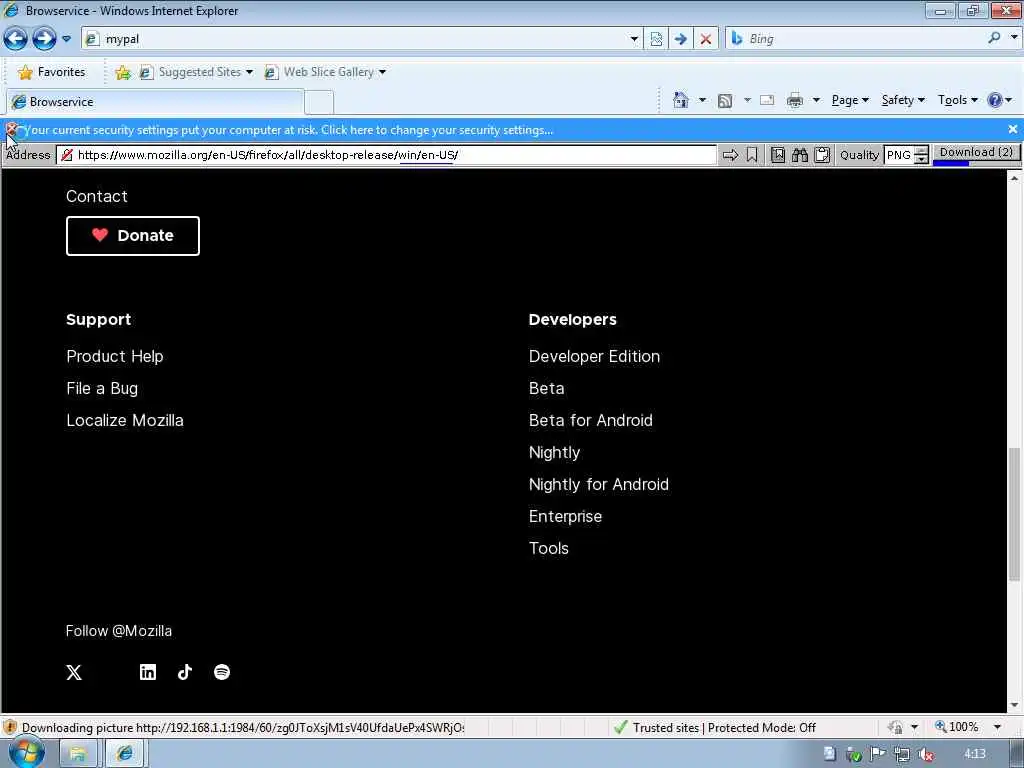Screen dimensions: 1024x768
Task: Open the status bar privacy dropdown arrow
Action: (914, 727)
